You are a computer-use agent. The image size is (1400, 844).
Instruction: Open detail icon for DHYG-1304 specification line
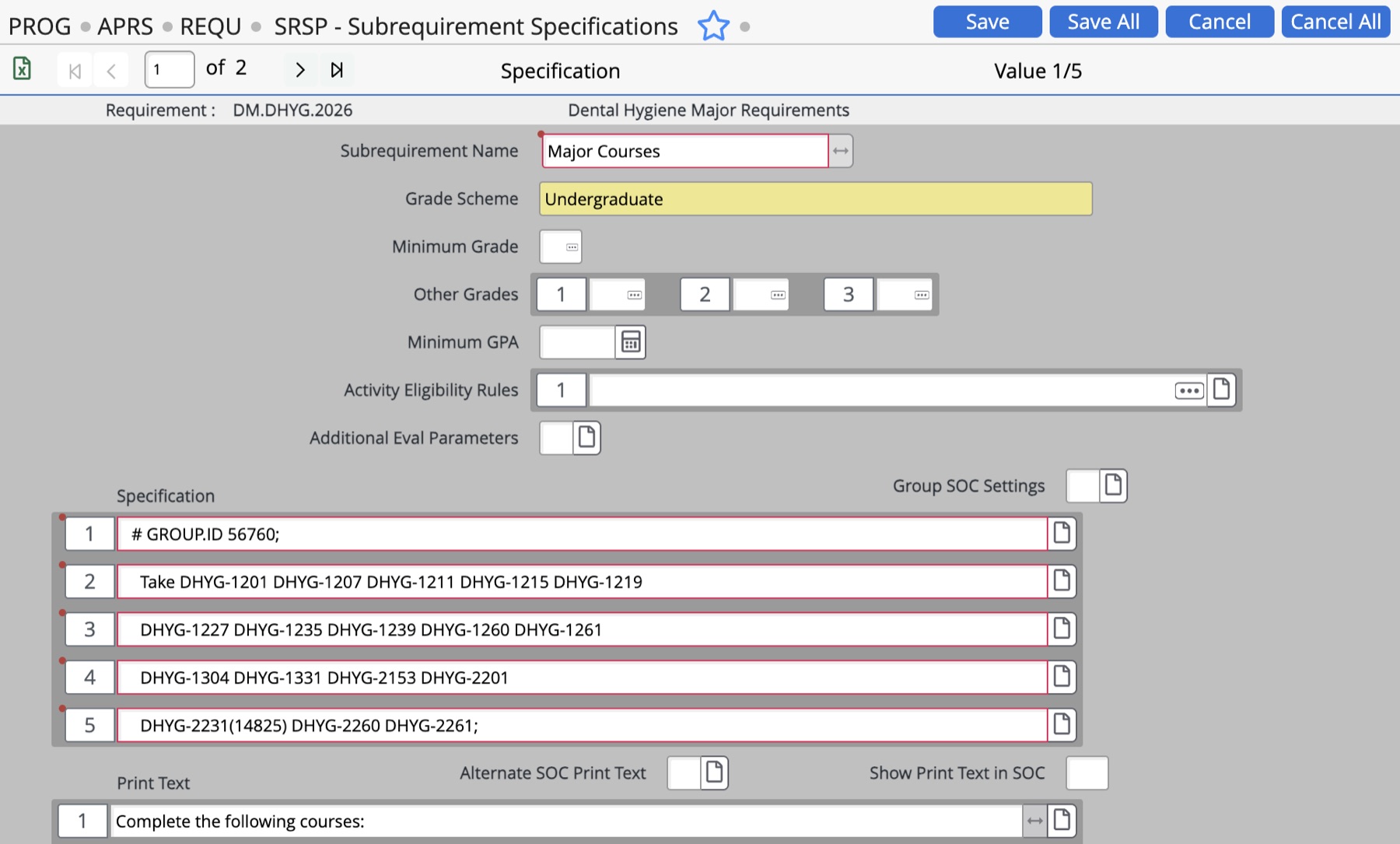[x=1062, y=677]
